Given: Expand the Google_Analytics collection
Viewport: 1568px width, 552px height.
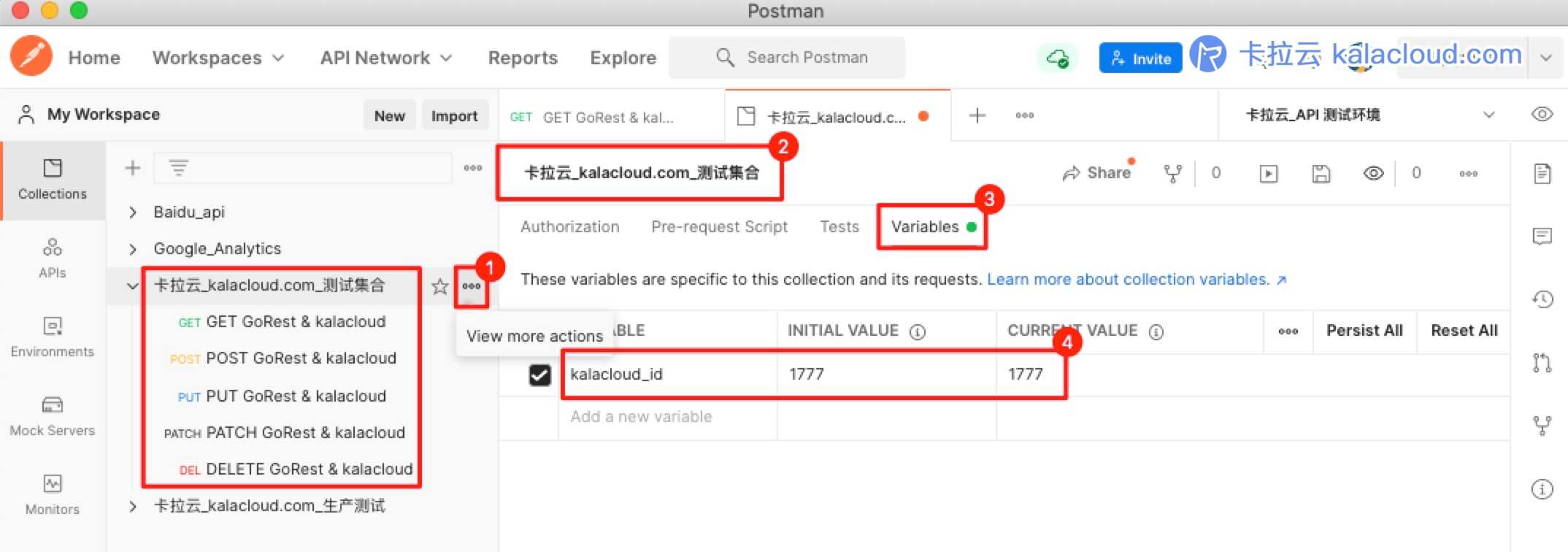Looking at the screenshot, I should pos(133,249).
